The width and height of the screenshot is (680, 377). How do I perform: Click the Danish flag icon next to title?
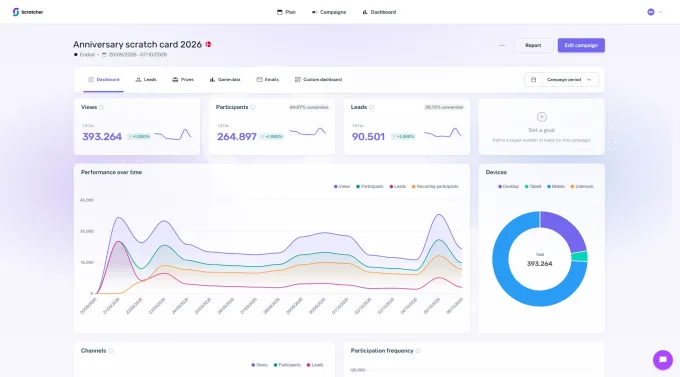(x=208, y=44)
